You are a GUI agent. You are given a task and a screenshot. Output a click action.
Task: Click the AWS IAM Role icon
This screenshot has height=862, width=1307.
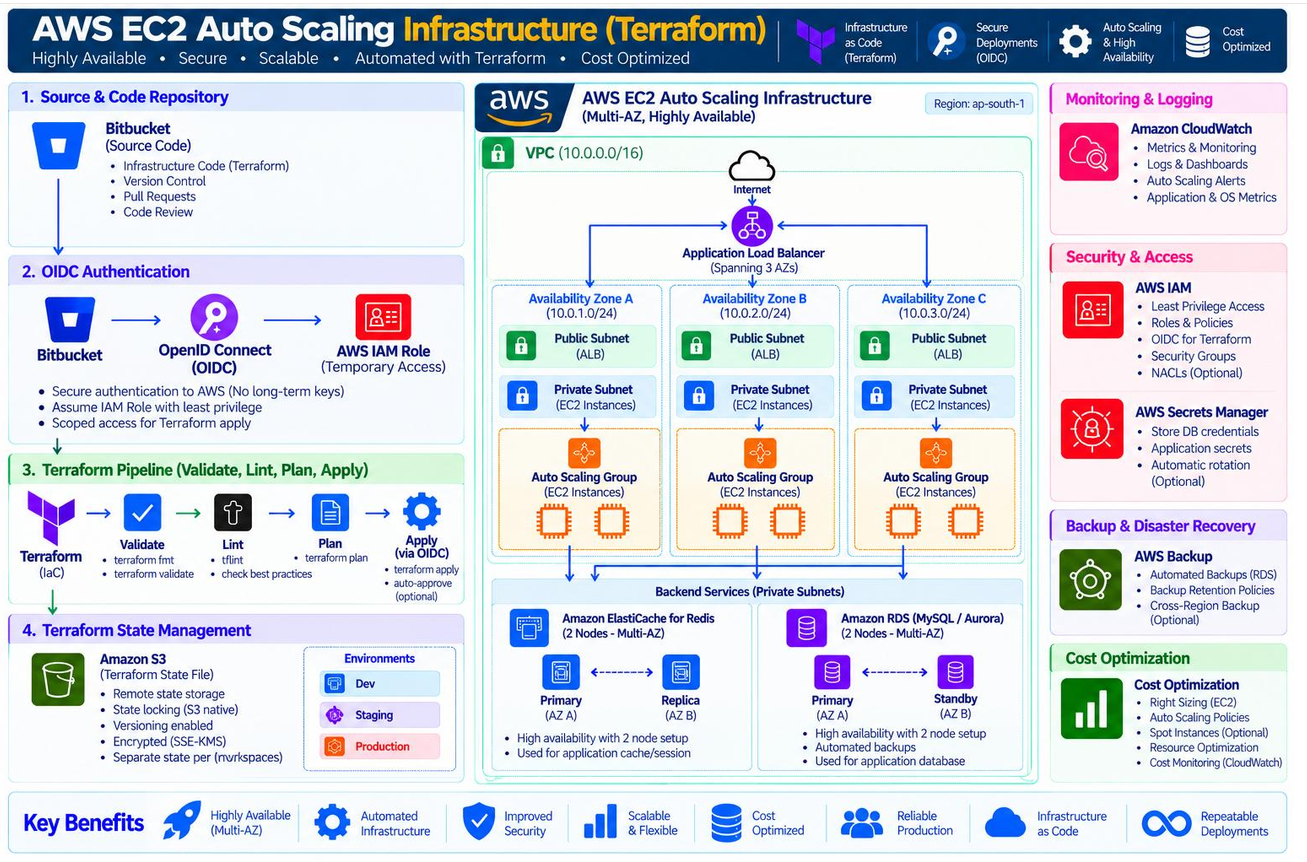(x=383, y=318)
